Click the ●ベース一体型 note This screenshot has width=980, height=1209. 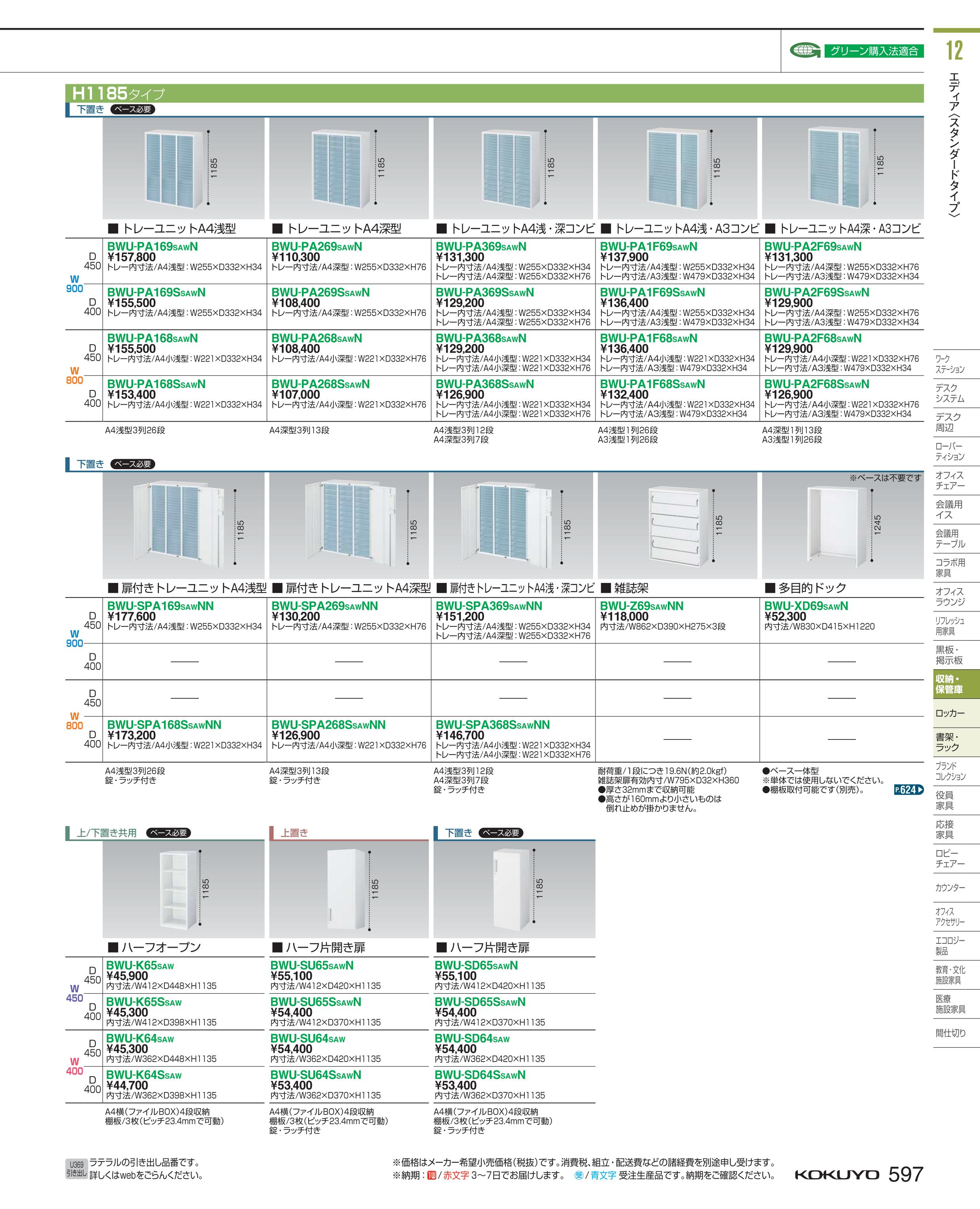(x=790, y=771)
